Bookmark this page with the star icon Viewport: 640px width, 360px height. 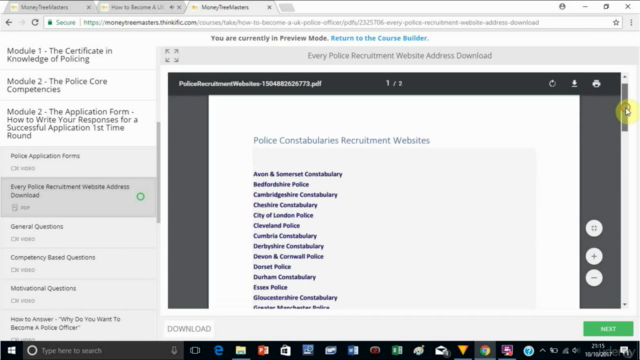pos(616,22)
